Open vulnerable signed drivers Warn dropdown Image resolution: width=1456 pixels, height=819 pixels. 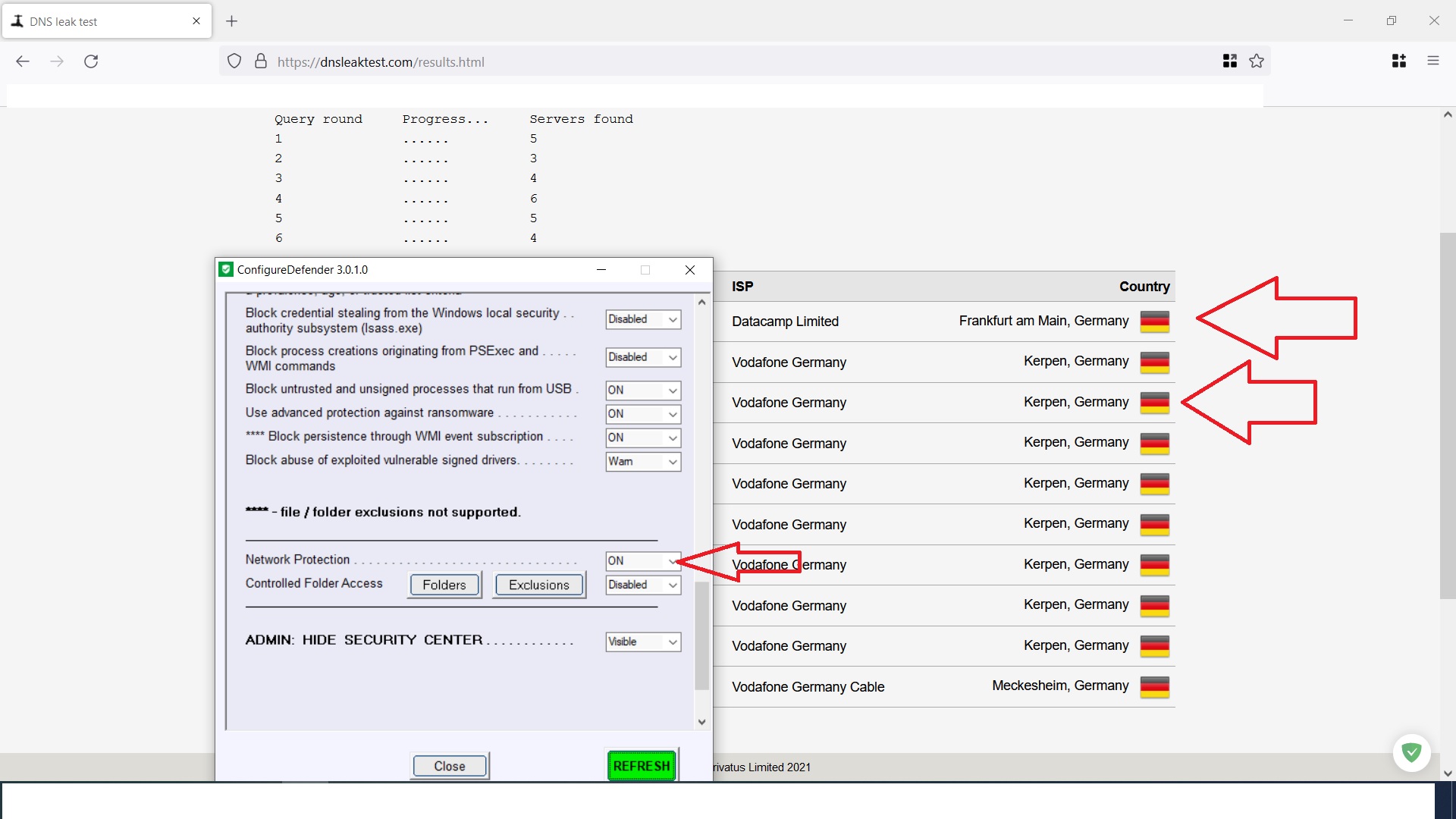click(642, 462)
